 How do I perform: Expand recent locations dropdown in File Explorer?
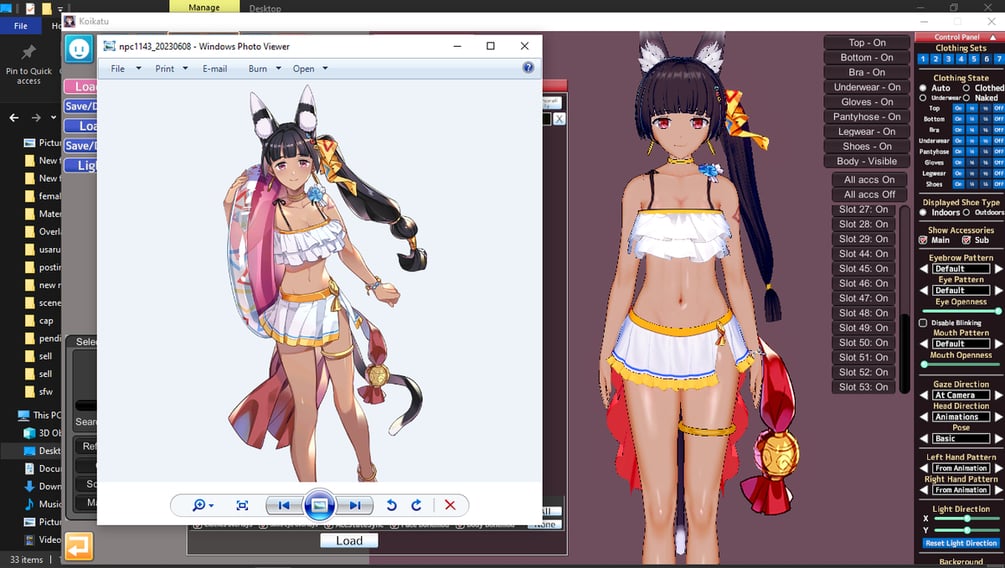pos(53,117)
